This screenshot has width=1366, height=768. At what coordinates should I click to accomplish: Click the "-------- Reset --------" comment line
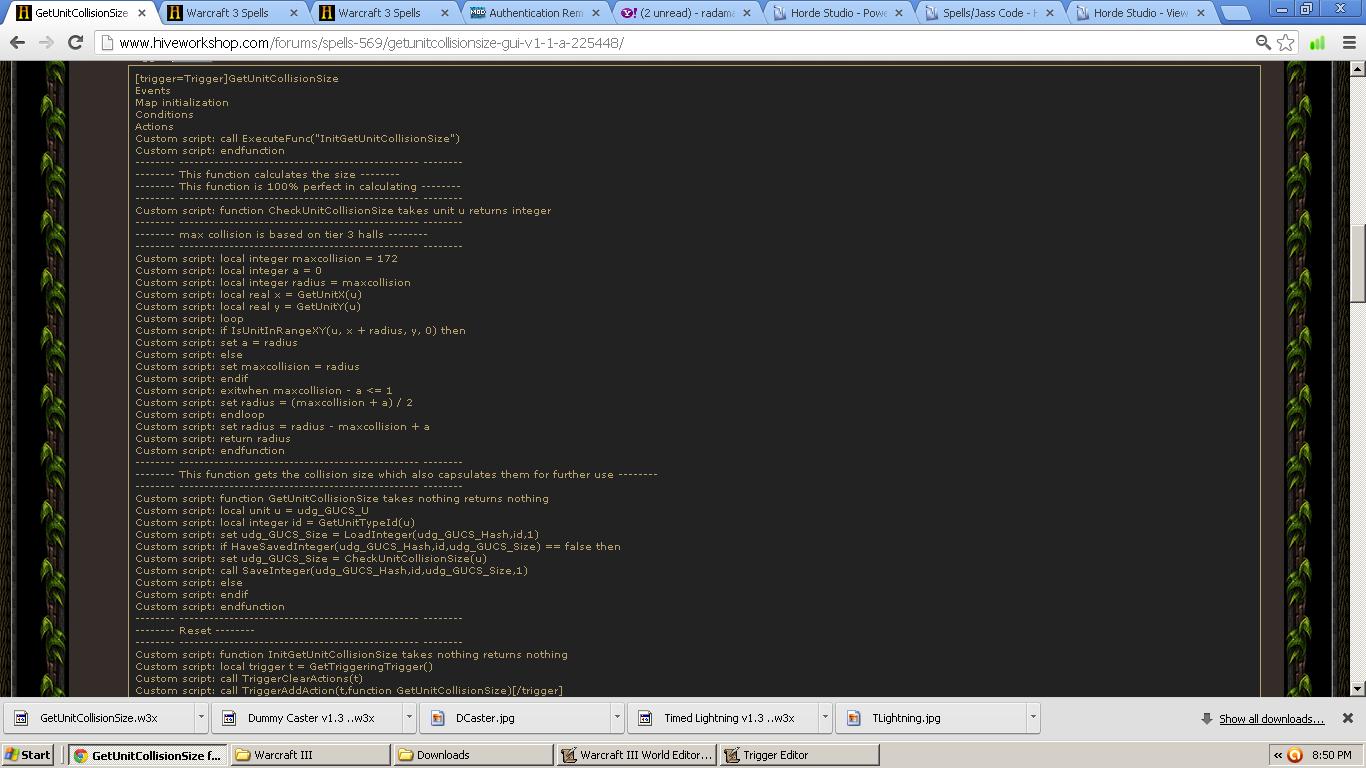195,630
